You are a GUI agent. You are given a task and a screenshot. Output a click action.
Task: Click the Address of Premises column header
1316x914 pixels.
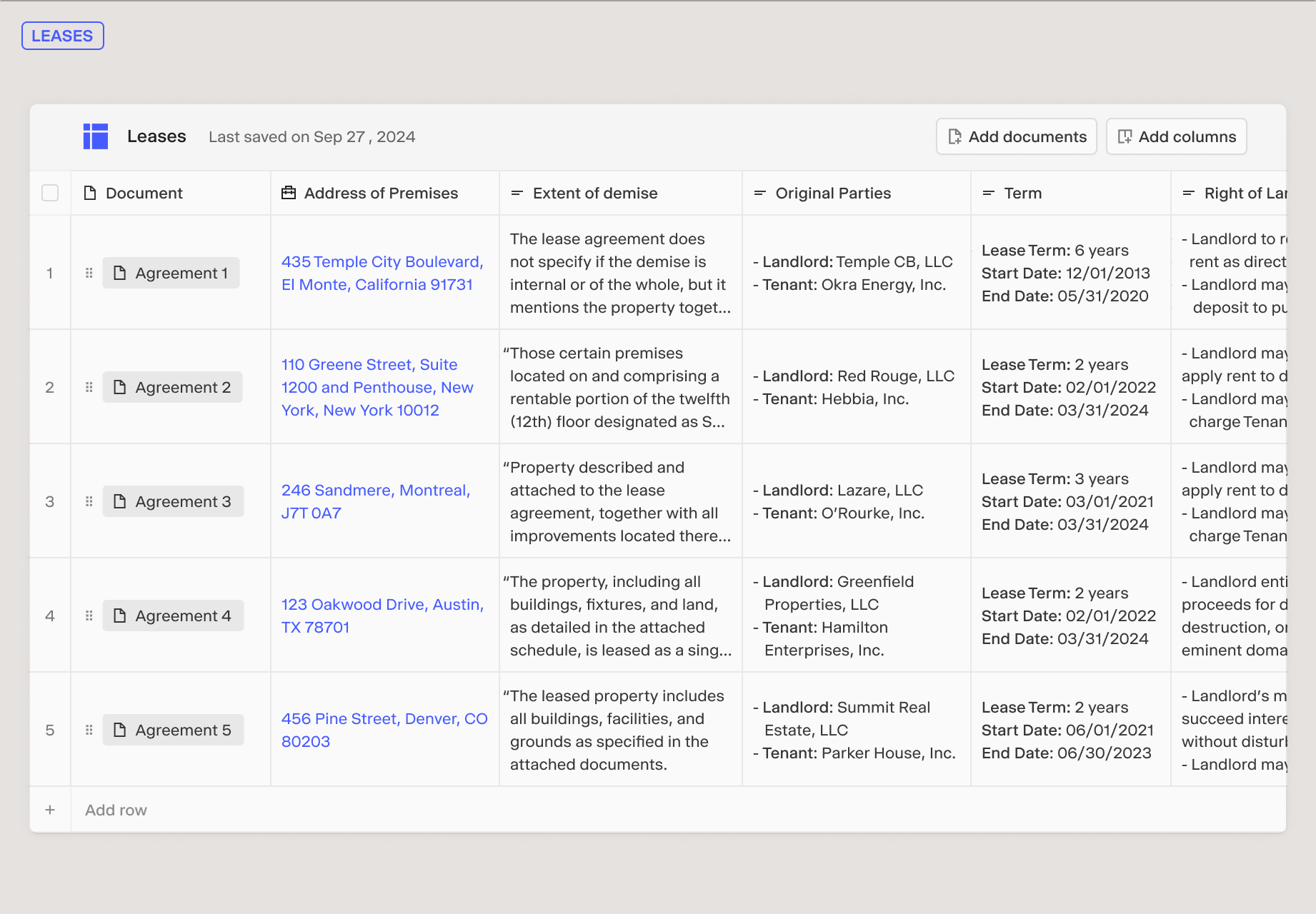[x=380, y=193]
